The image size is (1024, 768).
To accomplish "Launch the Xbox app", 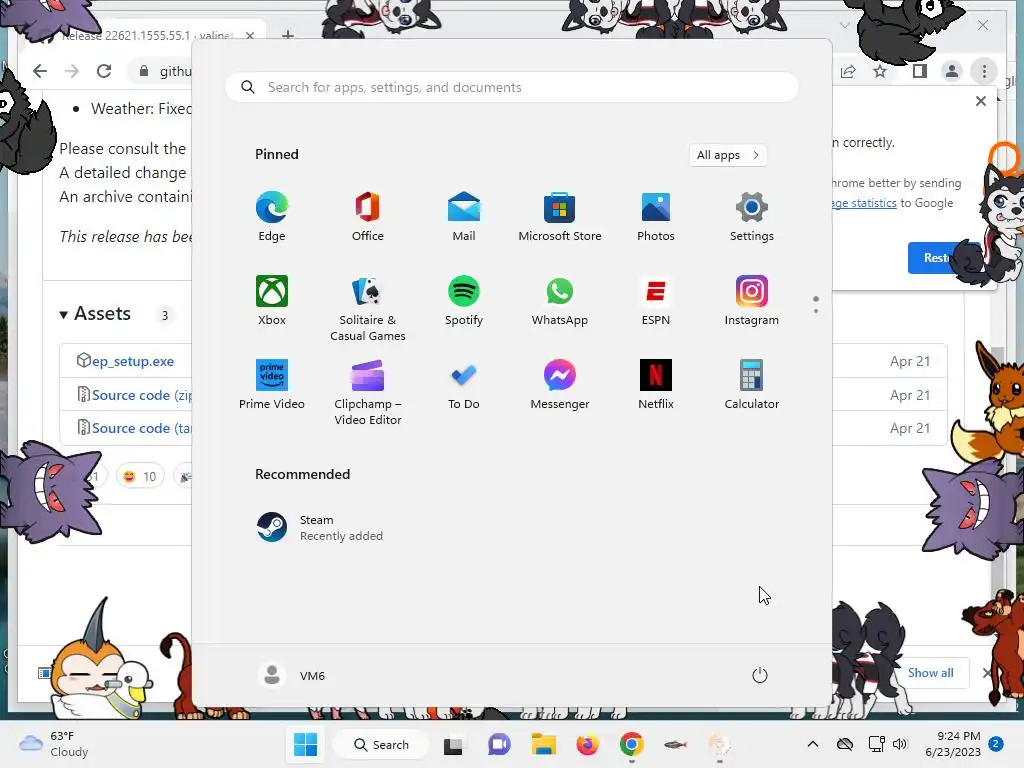I will 272,300.
